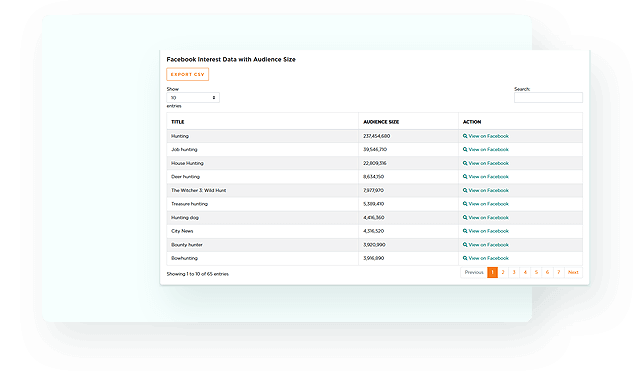
Task: Select the Treasure hunting title cell
Action: (x=262, y=204)
